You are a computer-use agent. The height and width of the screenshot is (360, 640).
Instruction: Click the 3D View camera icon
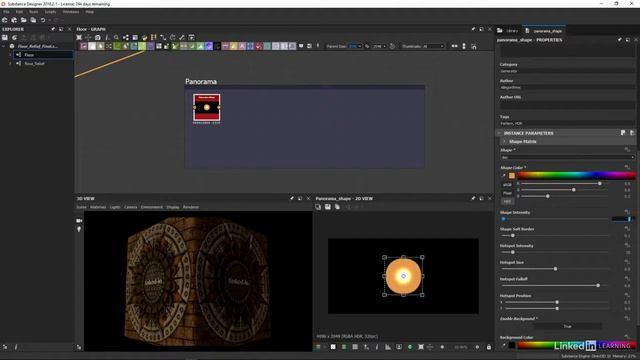[x=79, y=221]
